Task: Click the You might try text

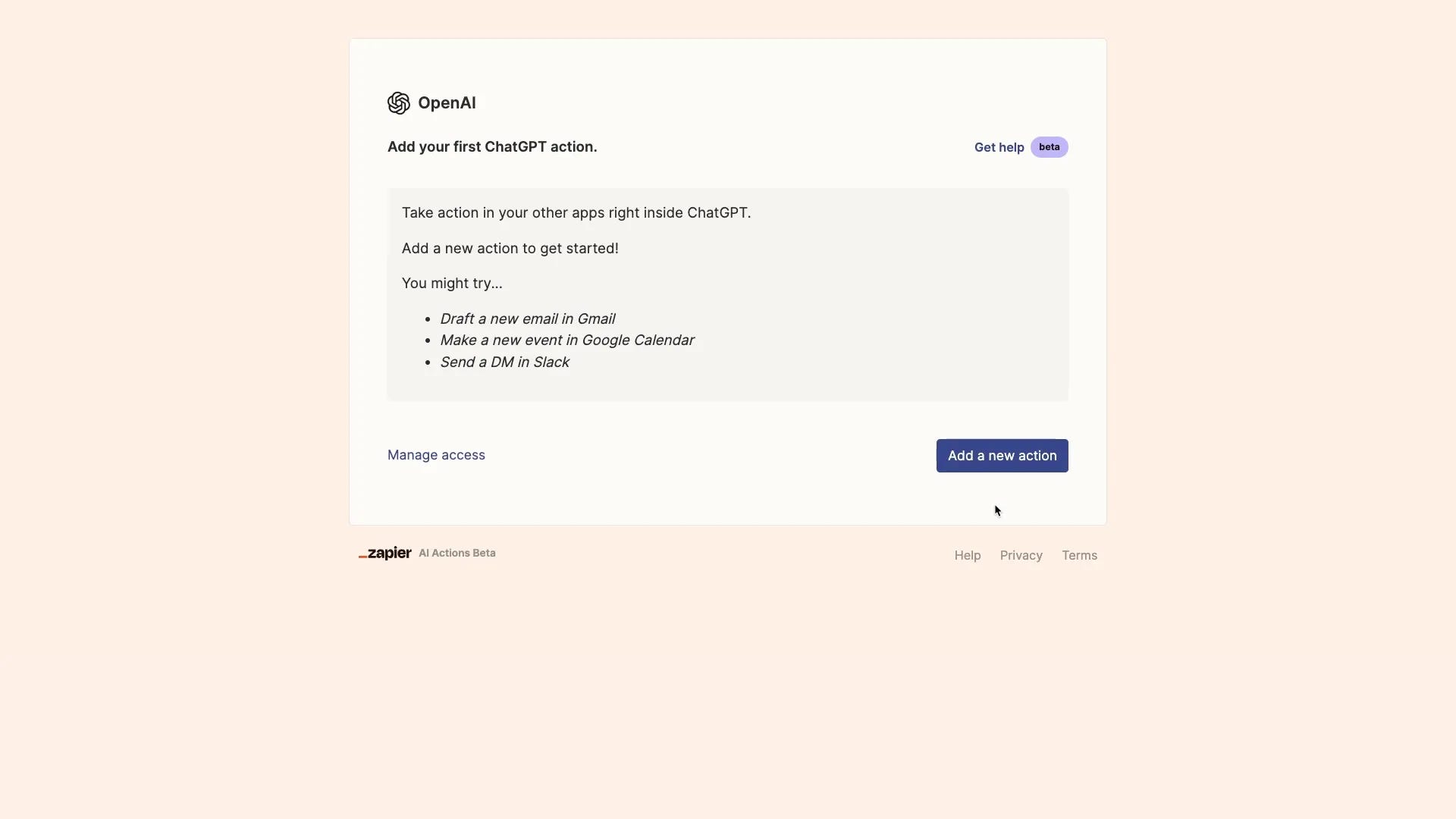Action: tap(452, 283)
